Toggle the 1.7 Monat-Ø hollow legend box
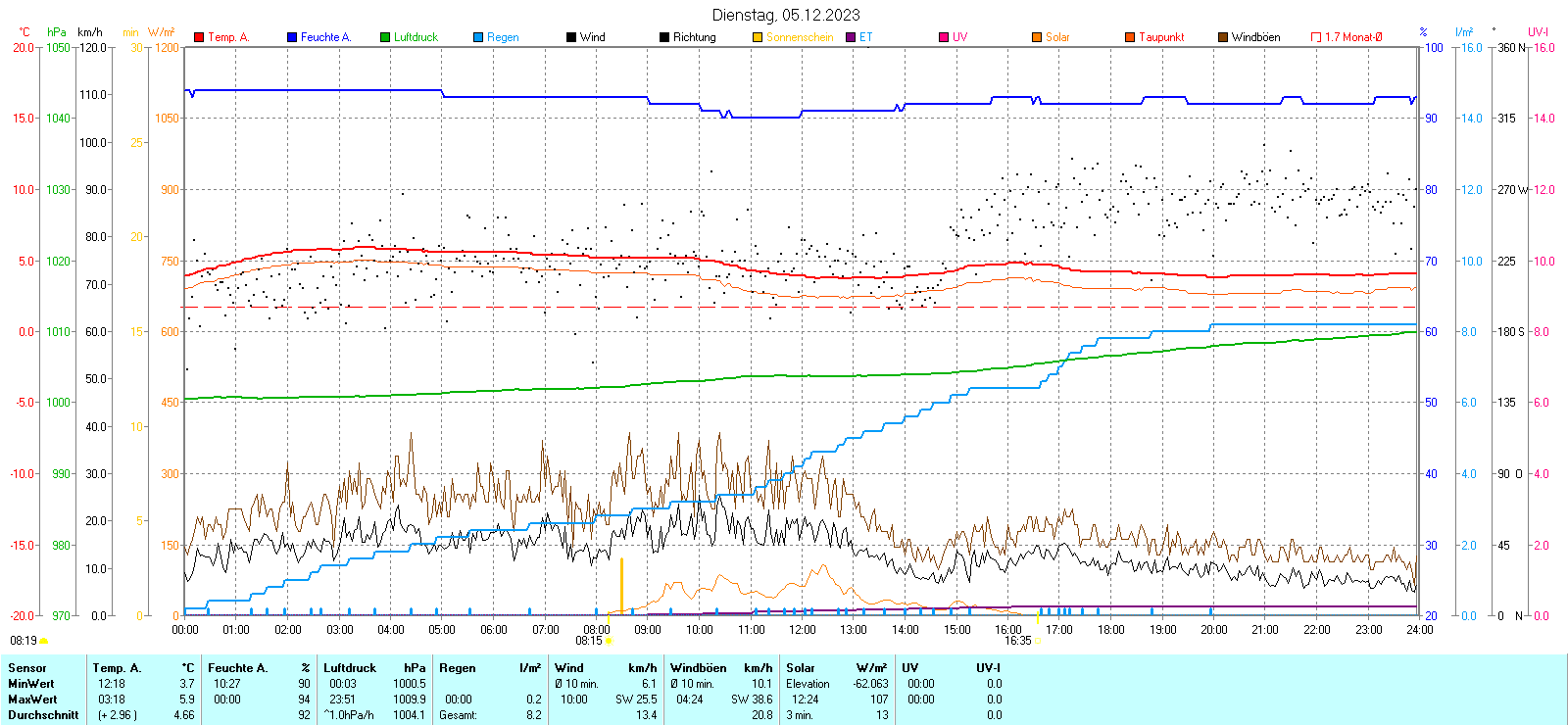The height and width of the screenshot is (725, 1568). pyautogui.click(x=1316, y=37)
